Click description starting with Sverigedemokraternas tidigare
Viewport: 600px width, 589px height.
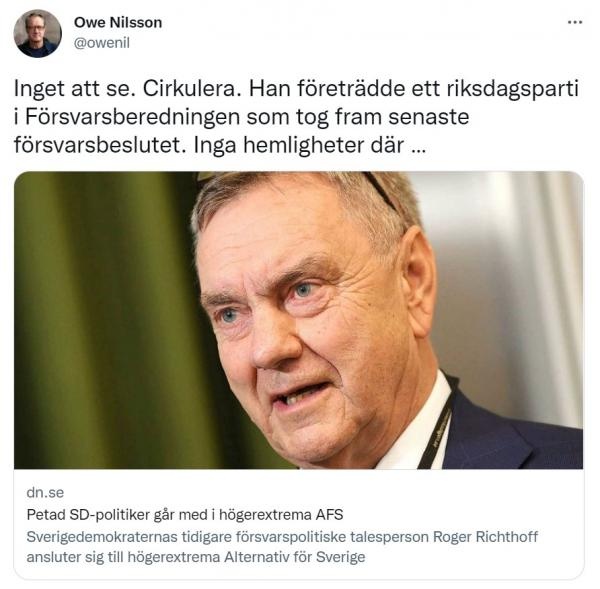coord(282,547)
